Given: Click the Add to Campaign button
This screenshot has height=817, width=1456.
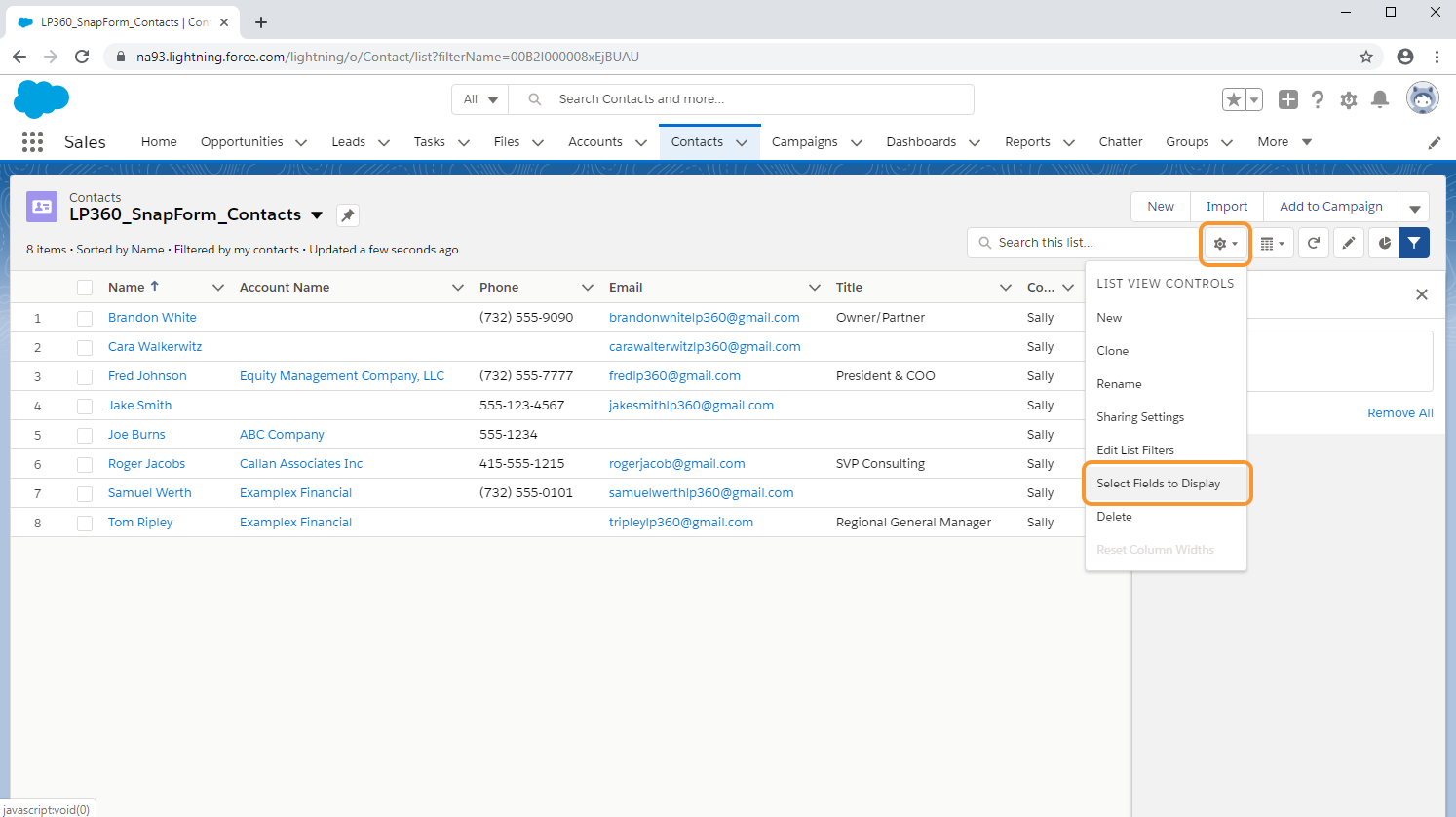Looking at the screenshot, I should tap(1331, 207).
